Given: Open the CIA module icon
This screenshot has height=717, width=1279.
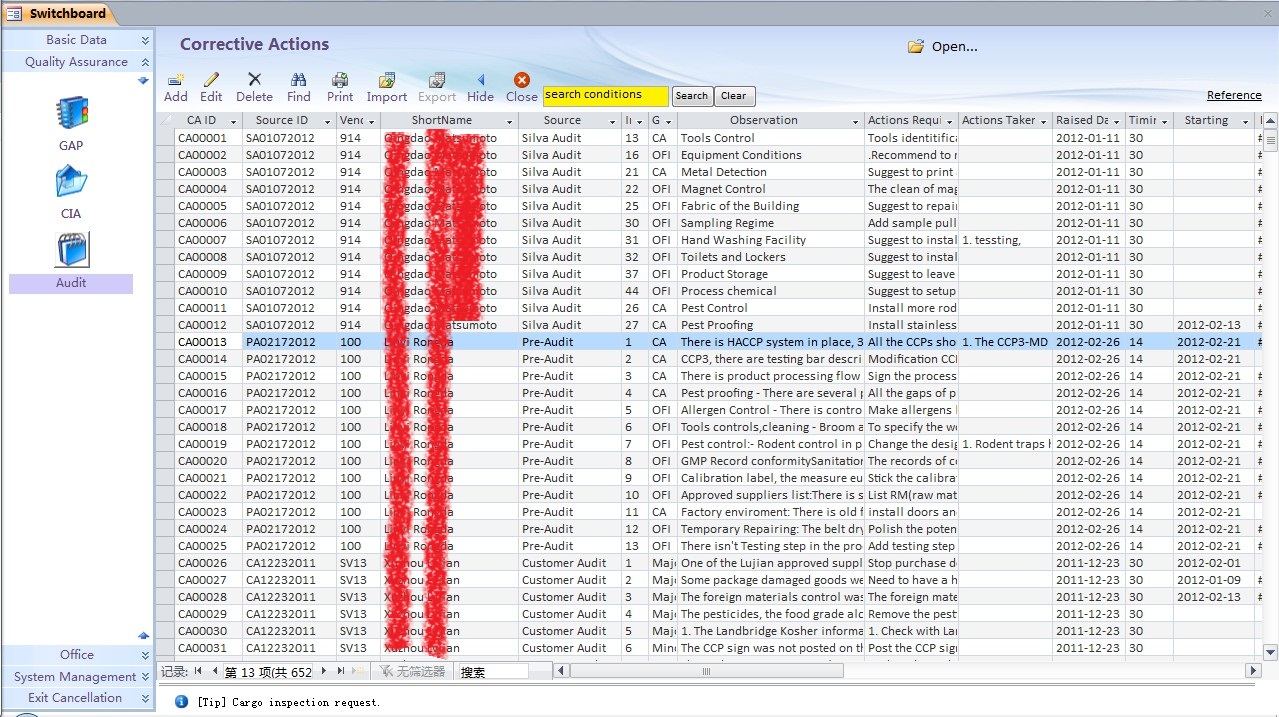Looking at the screenshot, I should 71,181.
